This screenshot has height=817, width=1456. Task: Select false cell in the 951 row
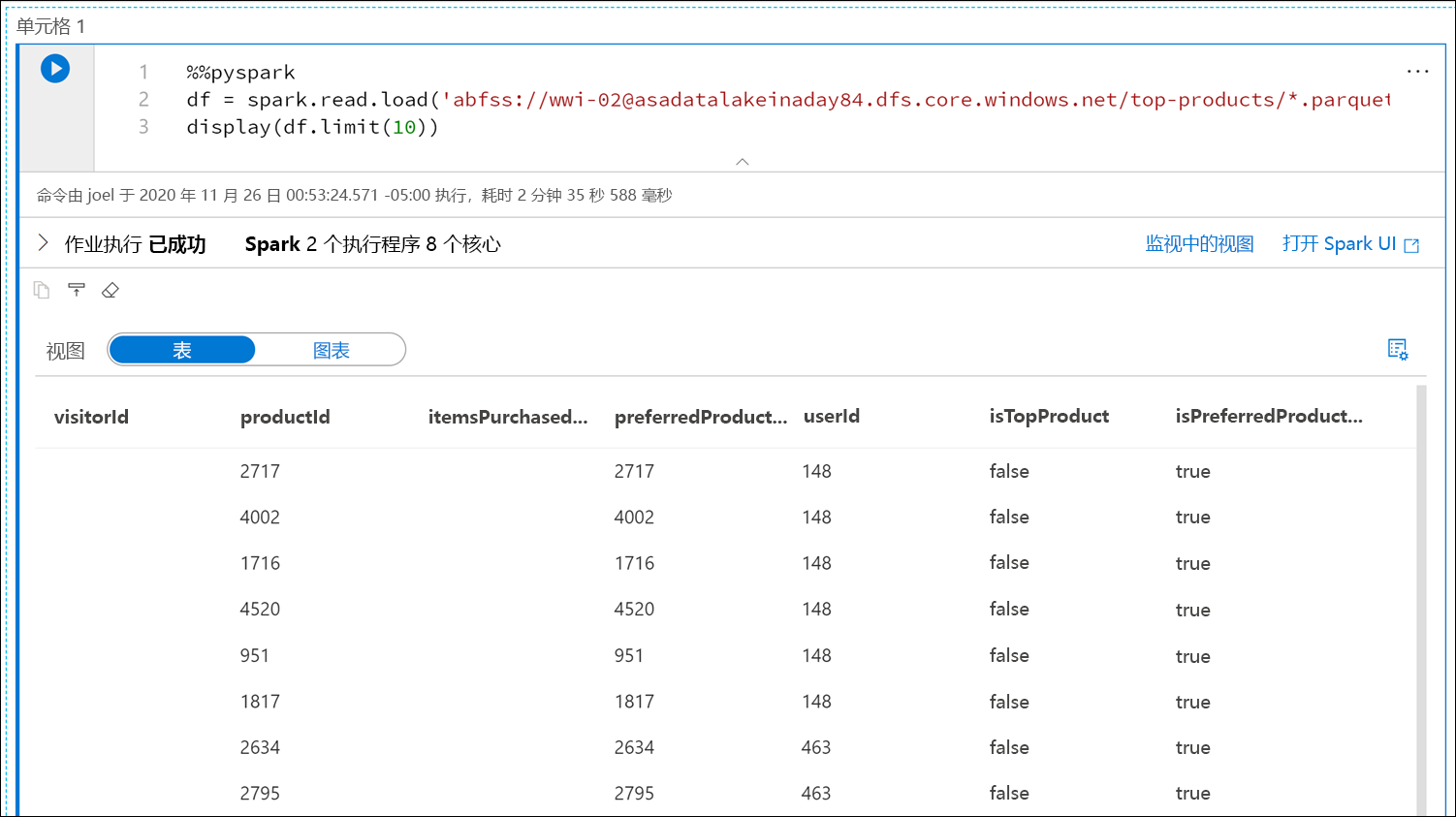click(x=1009, y=655)
